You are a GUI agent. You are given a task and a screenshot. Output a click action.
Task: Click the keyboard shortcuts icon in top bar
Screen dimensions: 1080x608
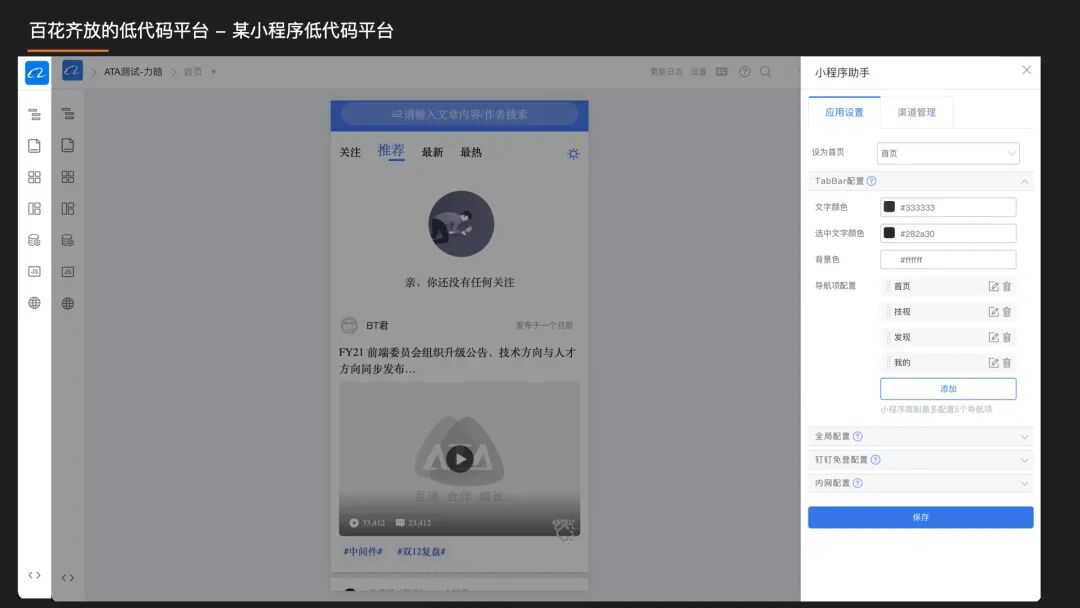721,72
